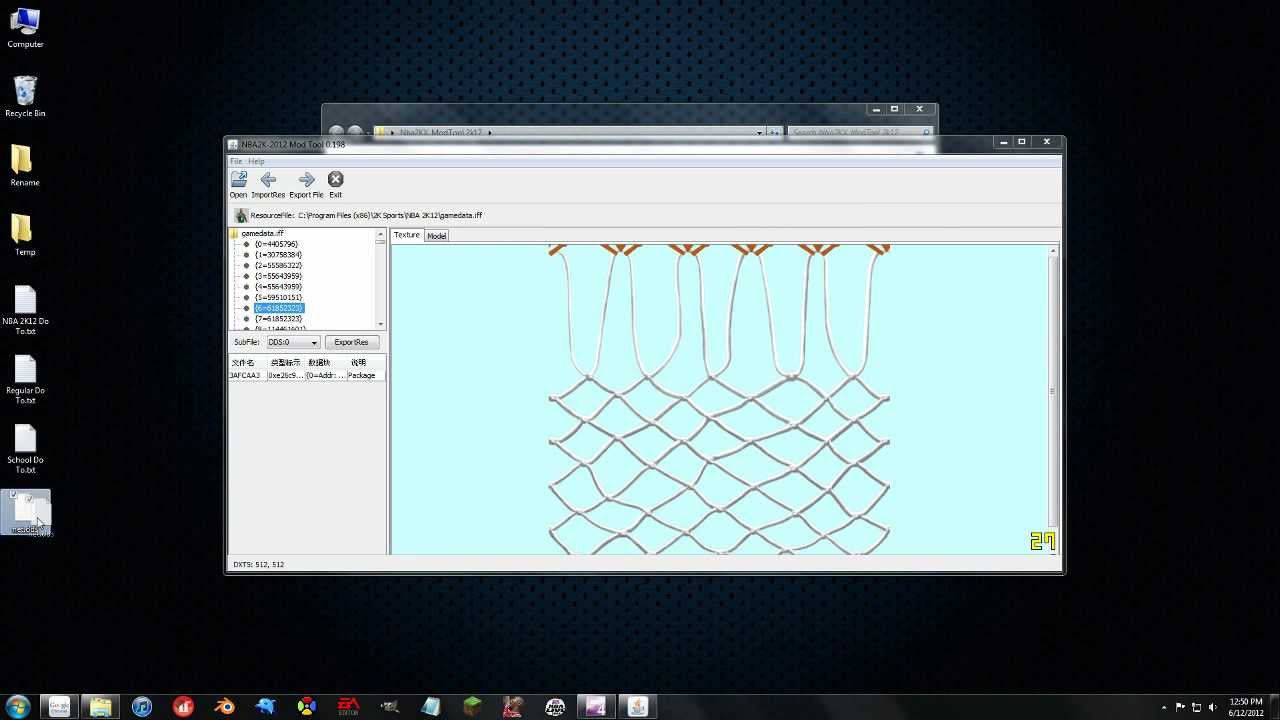Open the volume control in system tray

pyautogui.click(x=1213, y=707)
